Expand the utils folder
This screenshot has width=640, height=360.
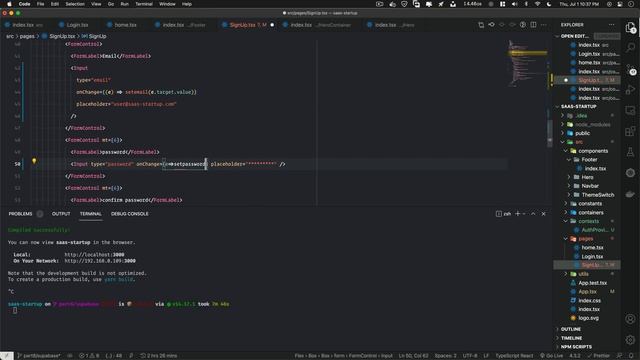click(583, 274)
